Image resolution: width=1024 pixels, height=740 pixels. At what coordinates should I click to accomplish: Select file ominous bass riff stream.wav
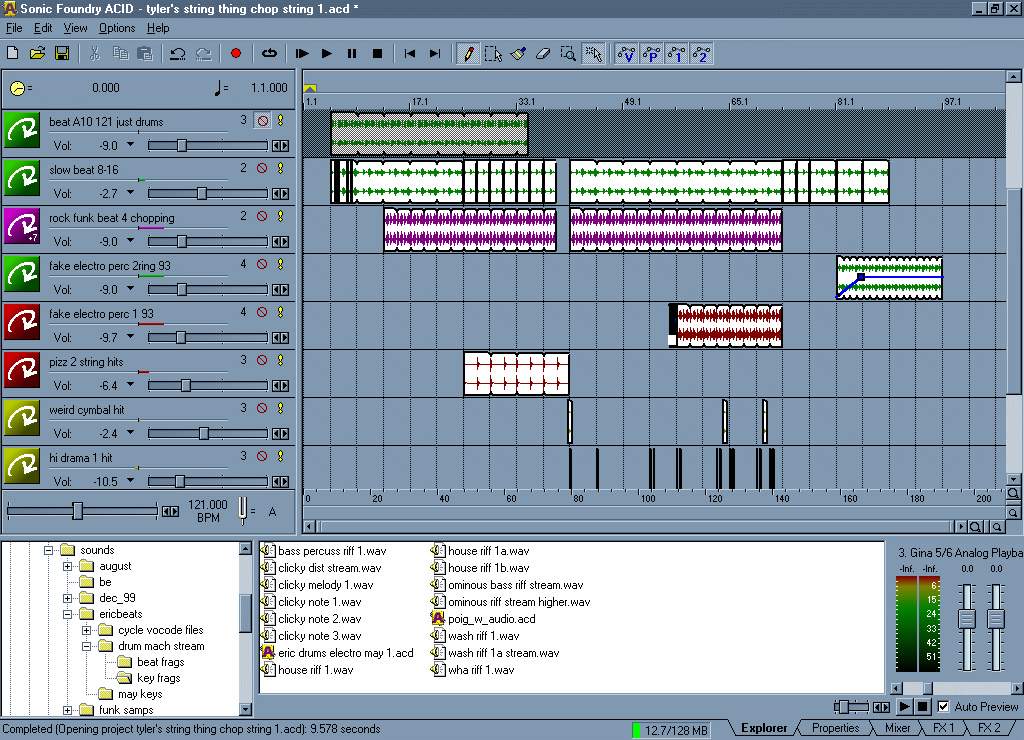coord(515,585)
